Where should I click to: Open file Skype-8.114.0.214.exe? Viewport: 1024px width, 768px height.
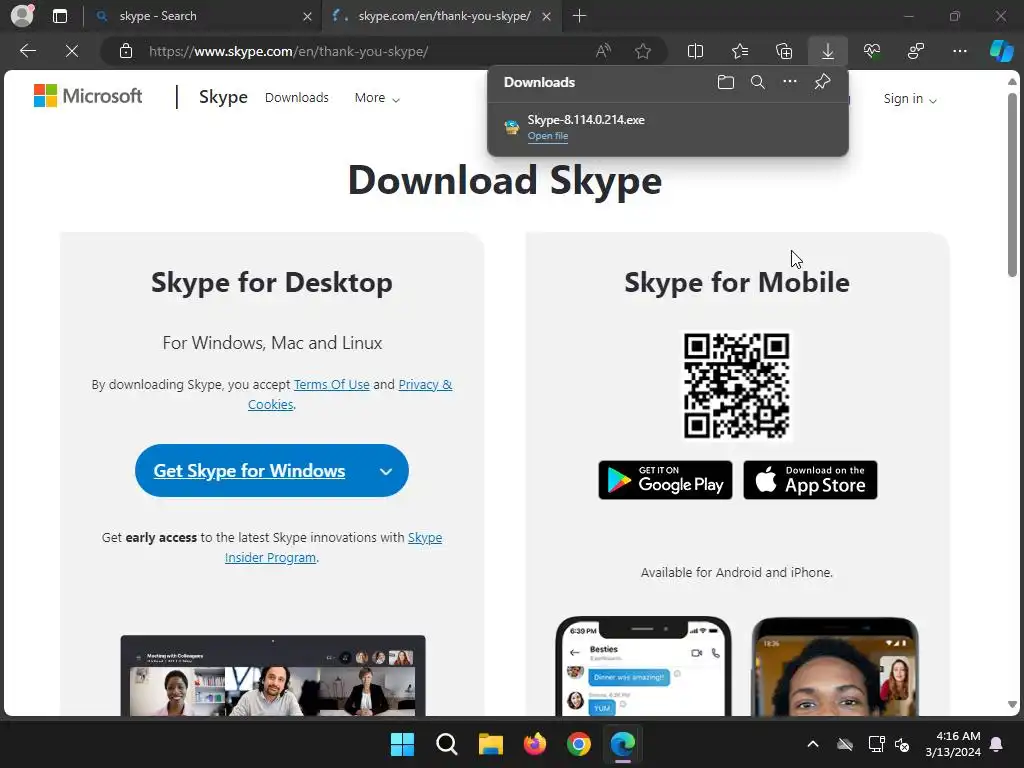pos(547,136)
